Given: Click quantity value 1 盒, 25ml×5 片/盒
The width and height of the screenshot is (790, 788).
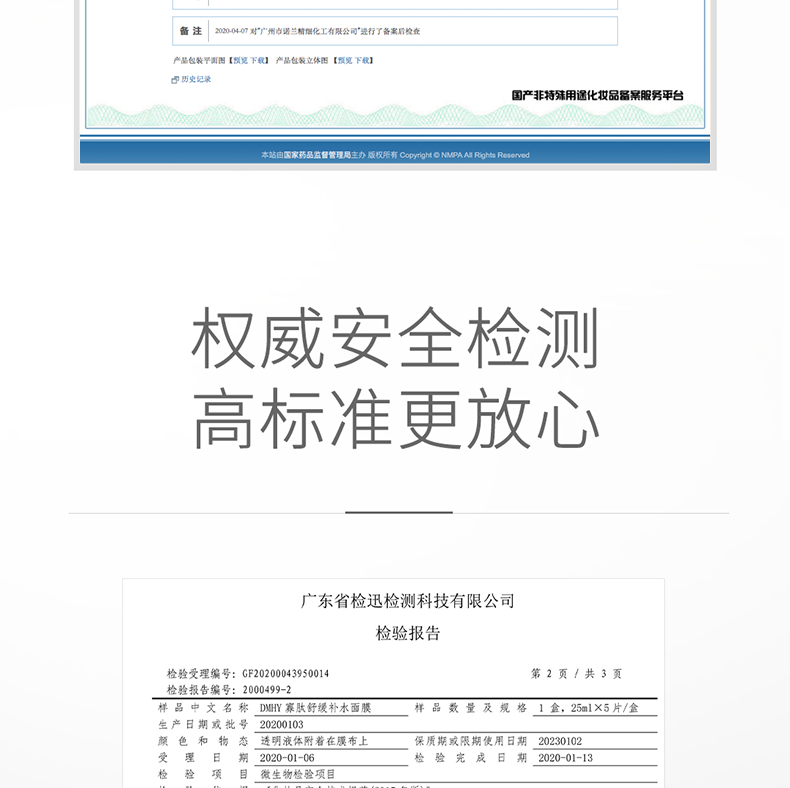Looking at the screenshot, I should (x=588, y=708).
